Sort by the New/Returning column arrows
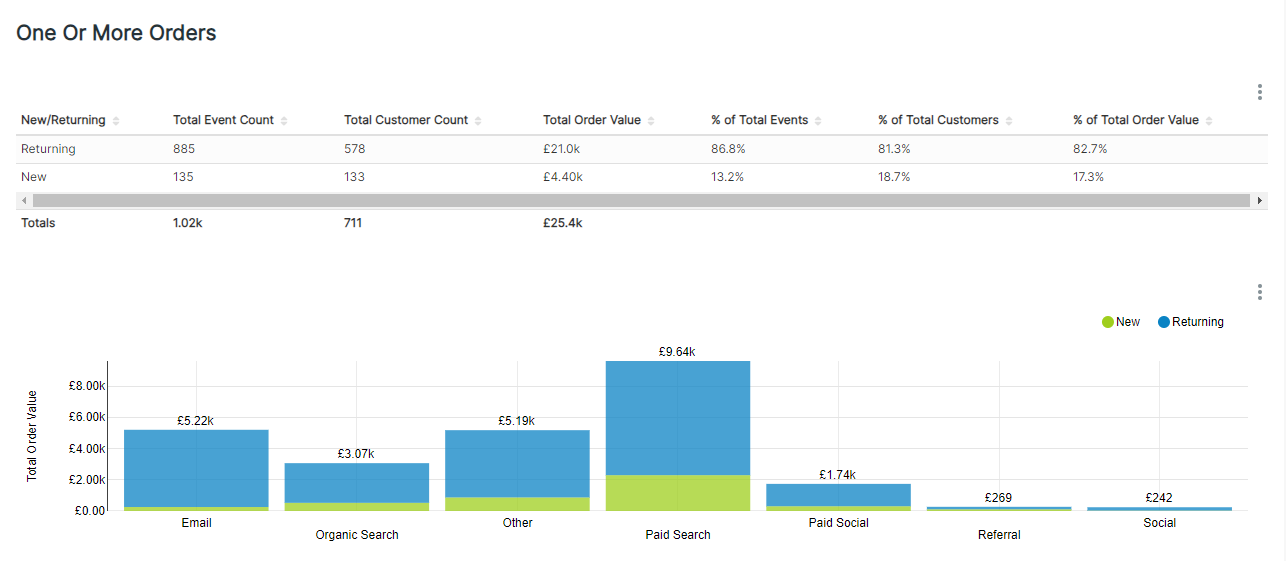This screenshot has width=1286, height=561. click(x=116, y=121)
